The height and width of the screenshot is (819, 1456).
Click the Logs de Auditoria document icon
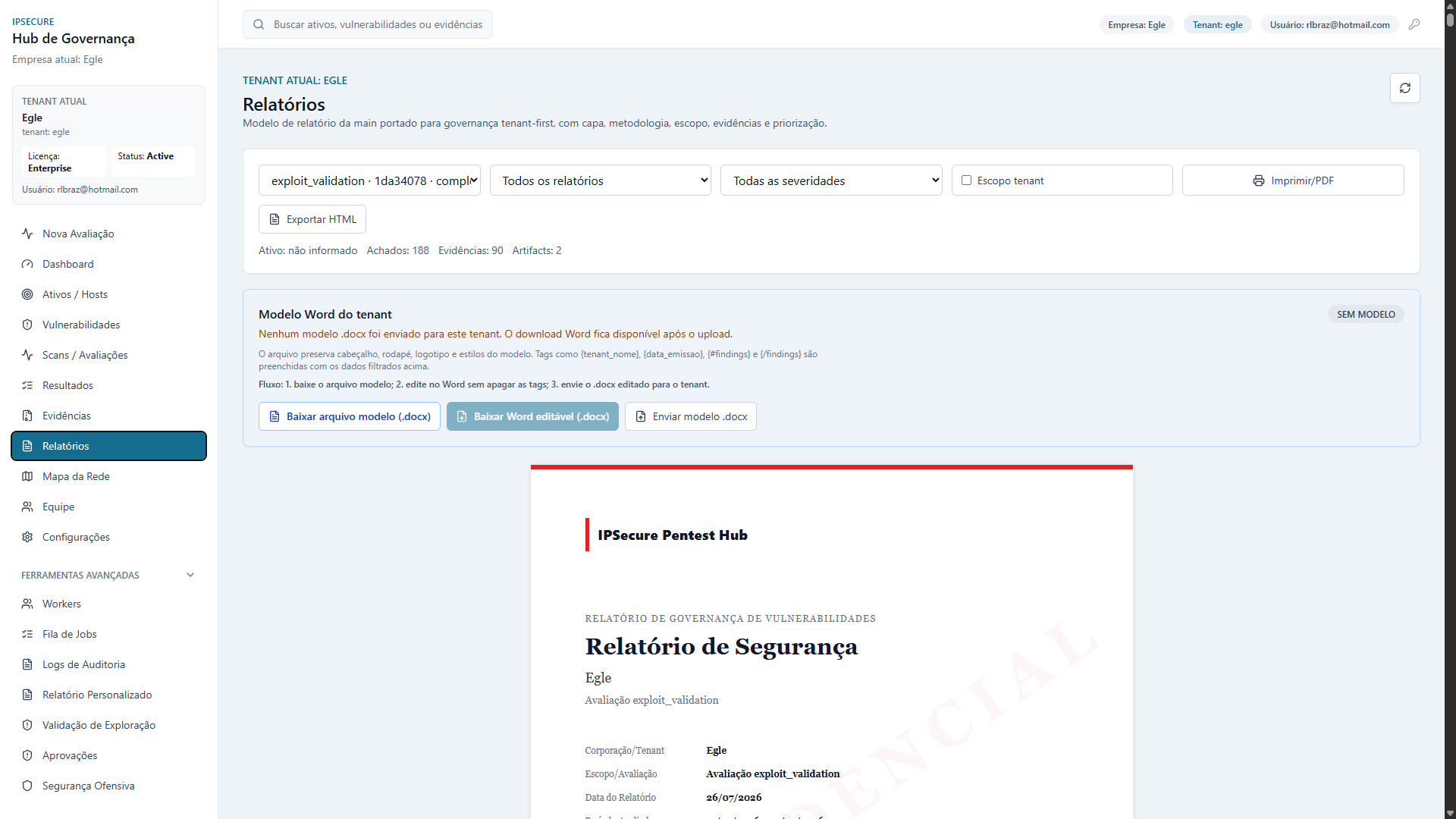click(x=27, y=664)
